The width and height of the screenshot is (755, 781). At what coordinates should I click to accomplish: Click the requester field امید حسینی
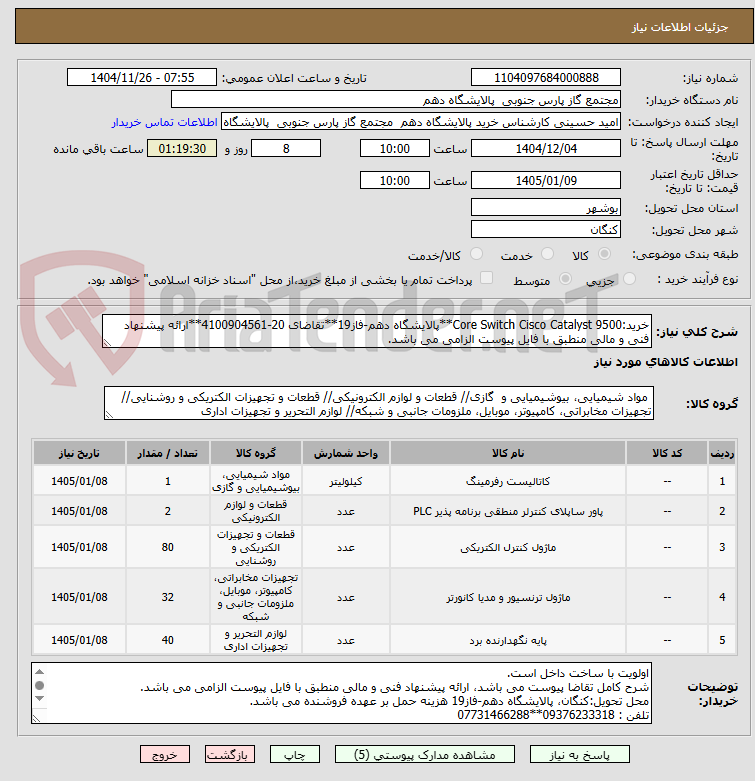pyautogui.click(x=421, y=122)
